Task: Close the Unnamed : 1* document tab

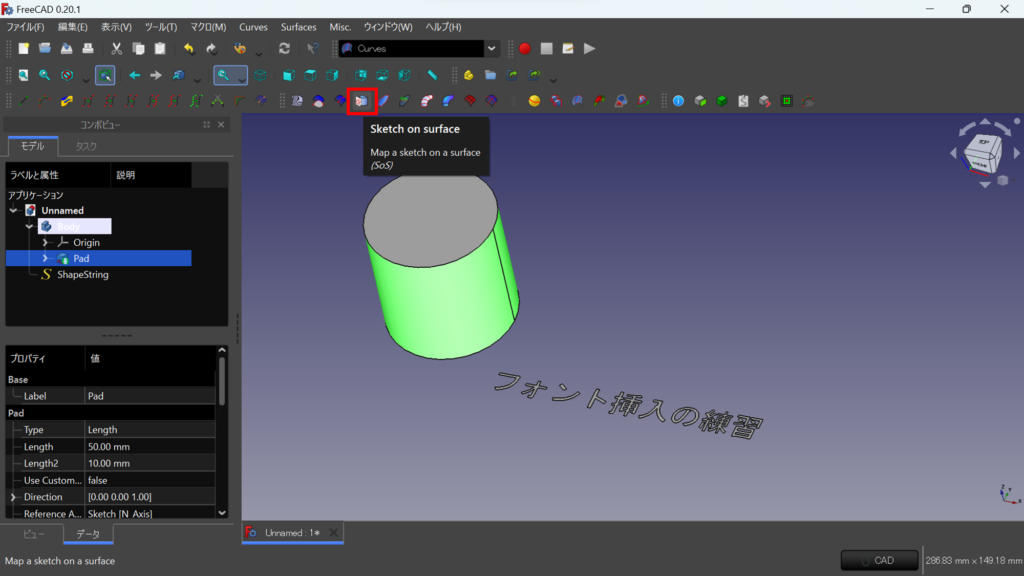Action: (x=334, y=533)
